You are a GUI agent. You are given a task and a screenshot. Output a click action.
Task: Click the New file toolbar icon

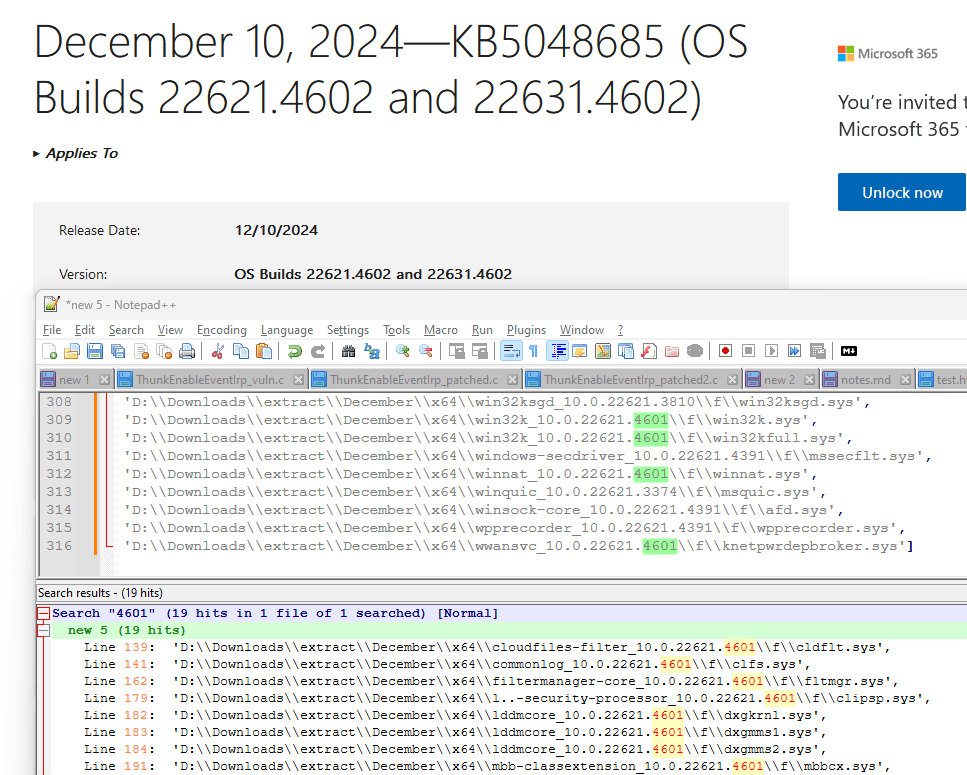point(49,351)
